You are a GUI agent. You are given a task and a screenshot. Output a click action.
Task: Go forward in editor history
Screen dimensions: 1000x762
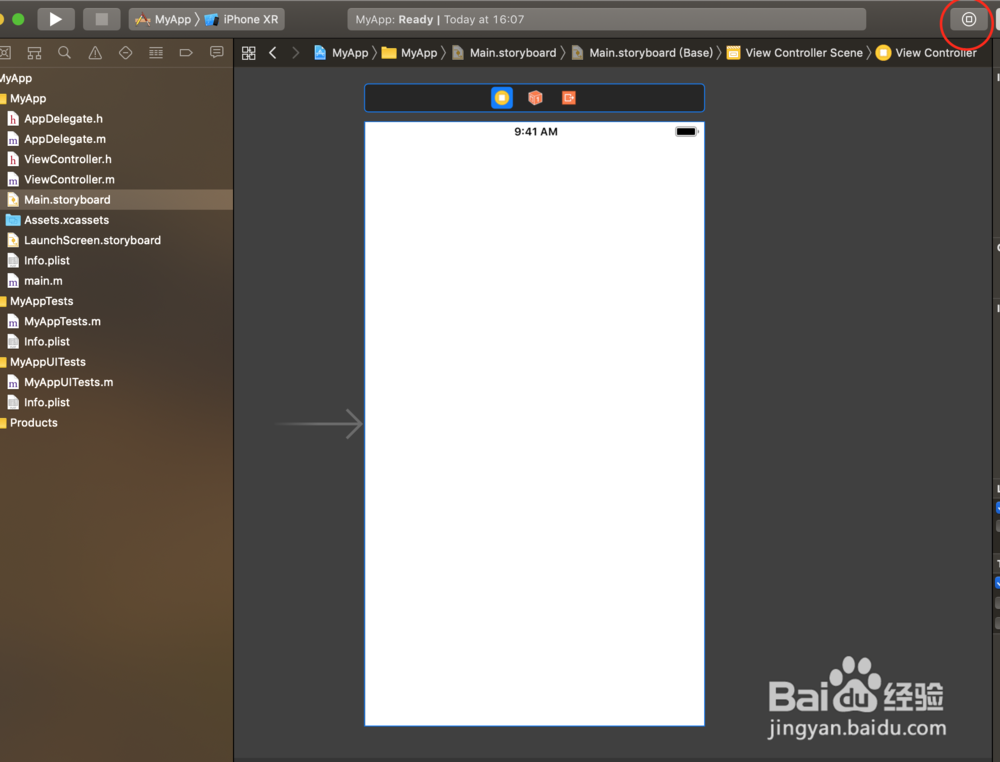tap(295, 53)
